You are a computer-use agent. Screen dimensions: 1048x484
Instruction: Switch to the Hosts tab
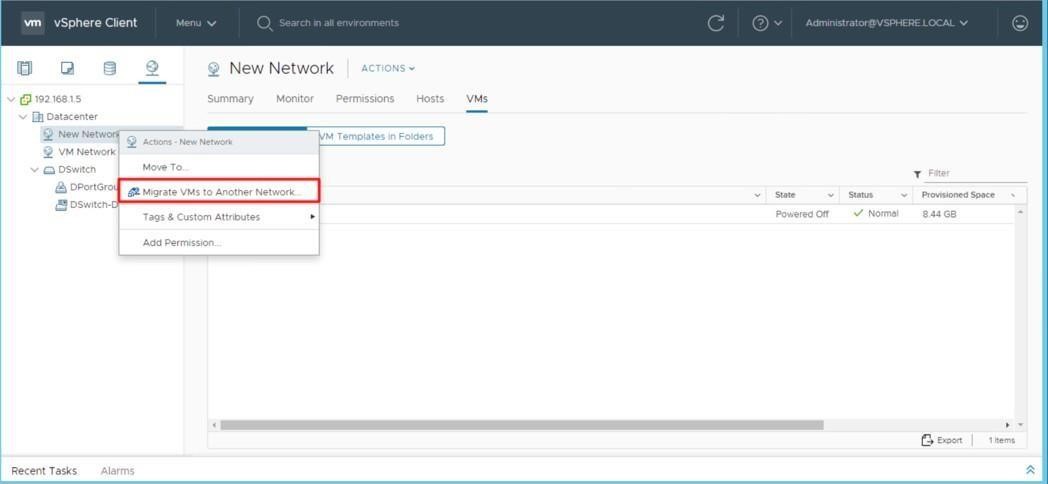[x=430, y=99]
